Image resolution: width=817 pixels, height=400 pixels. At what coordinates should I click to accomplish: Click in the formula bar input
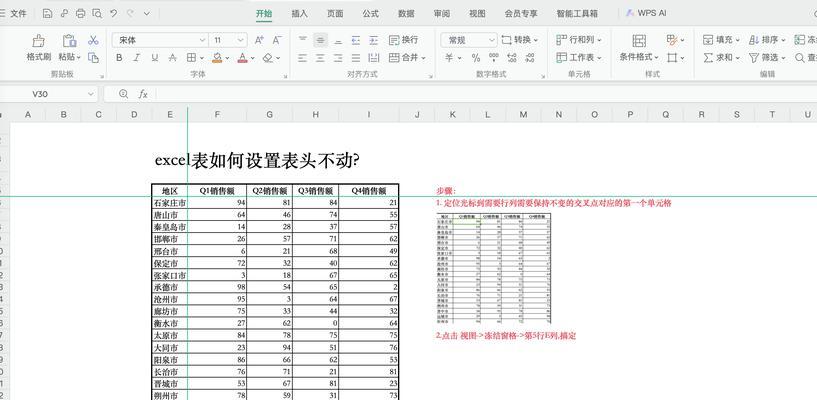(485, 94)
